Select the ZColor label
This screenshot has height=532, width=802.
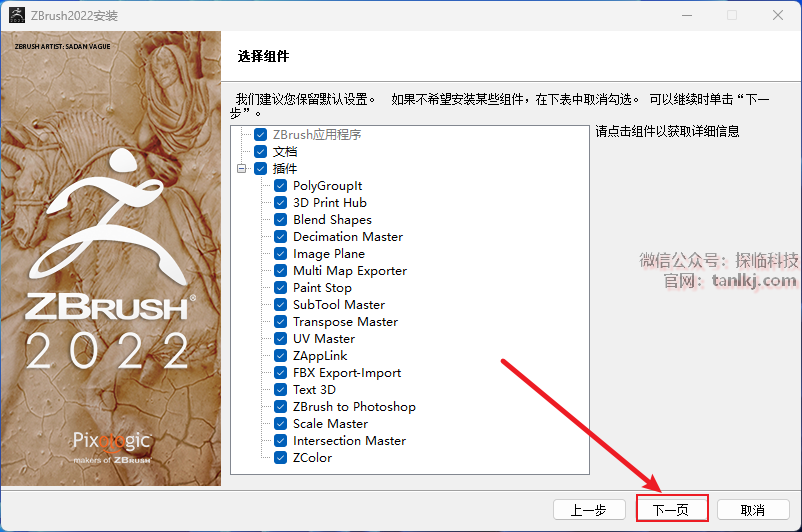(312, 457)
